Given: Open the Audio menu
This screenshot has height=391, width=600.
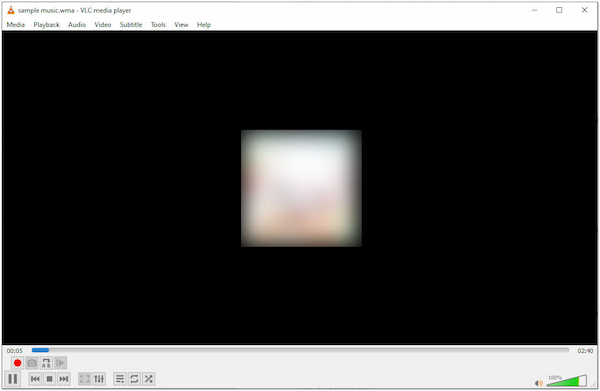Looking at the screenshot, I should [77, 24].
